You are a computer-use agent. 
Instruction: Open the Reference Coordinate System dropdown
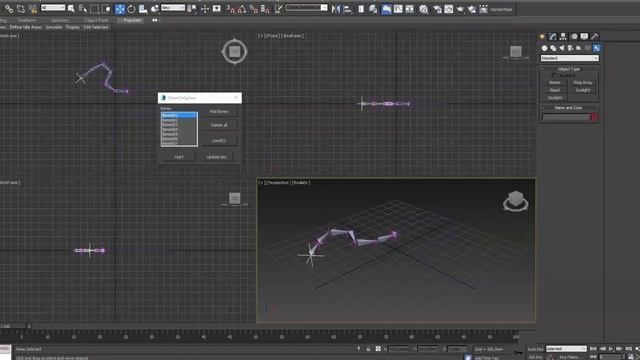[x=173, y=8]
